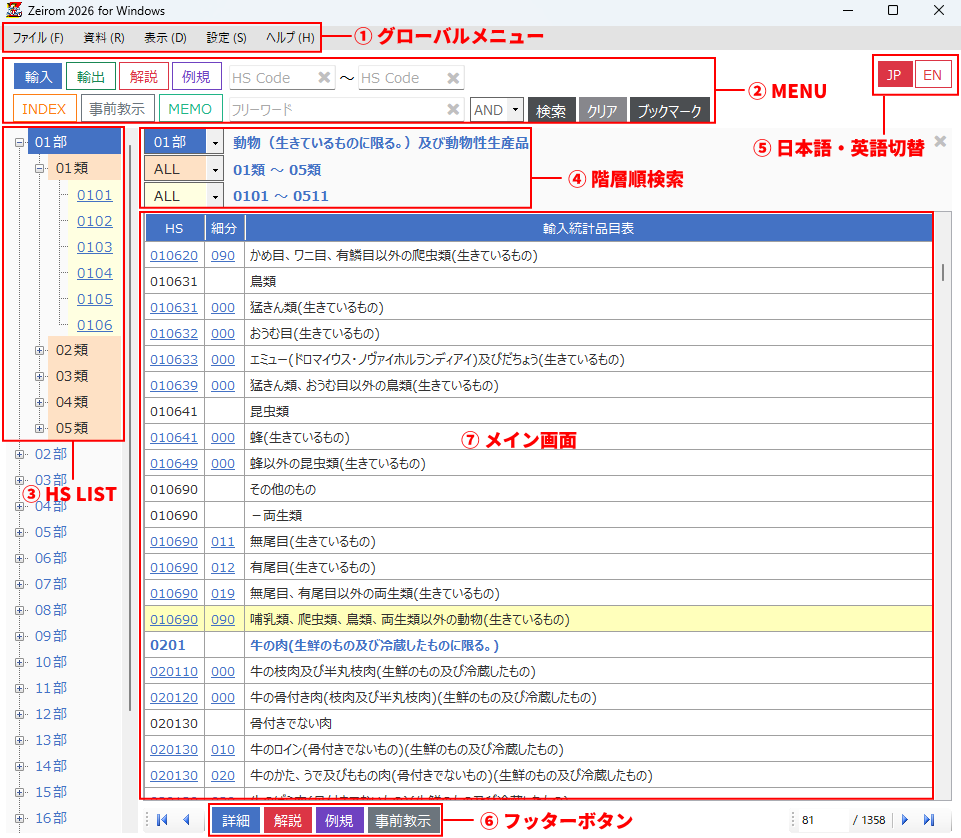The height and width of the screenshot is (838, 961).
Task: Clear the first HS Code field
Action: [x=324, y=78]
